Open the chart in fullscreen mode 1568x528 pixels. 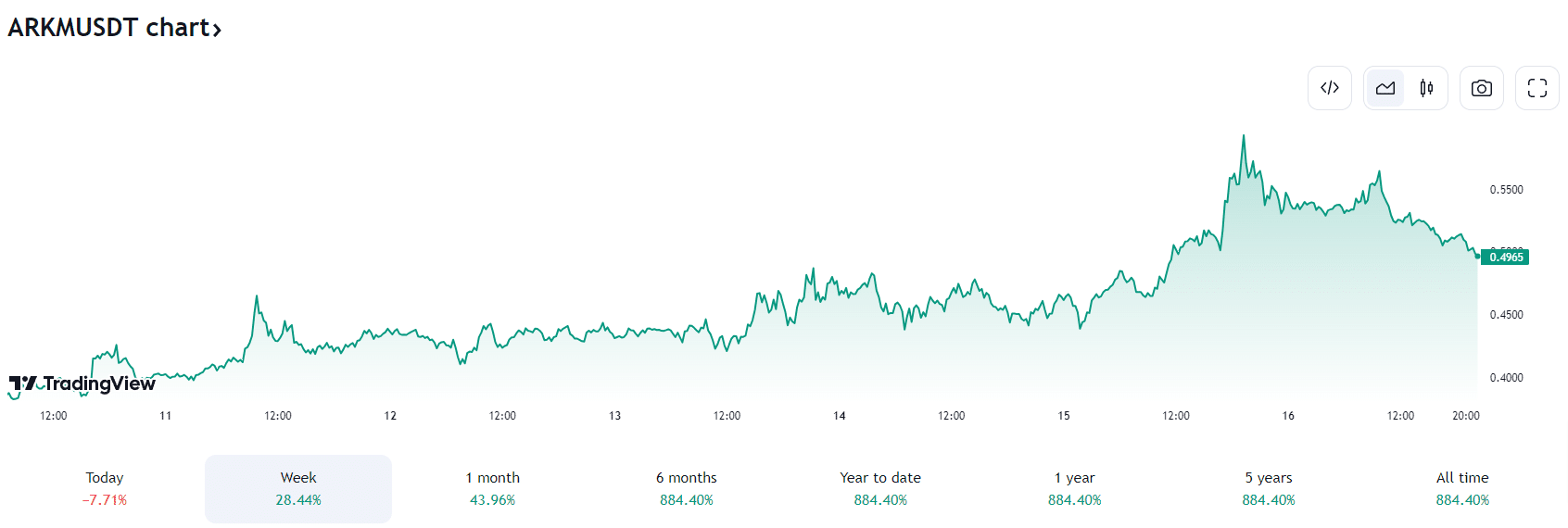pos(1537,88)
